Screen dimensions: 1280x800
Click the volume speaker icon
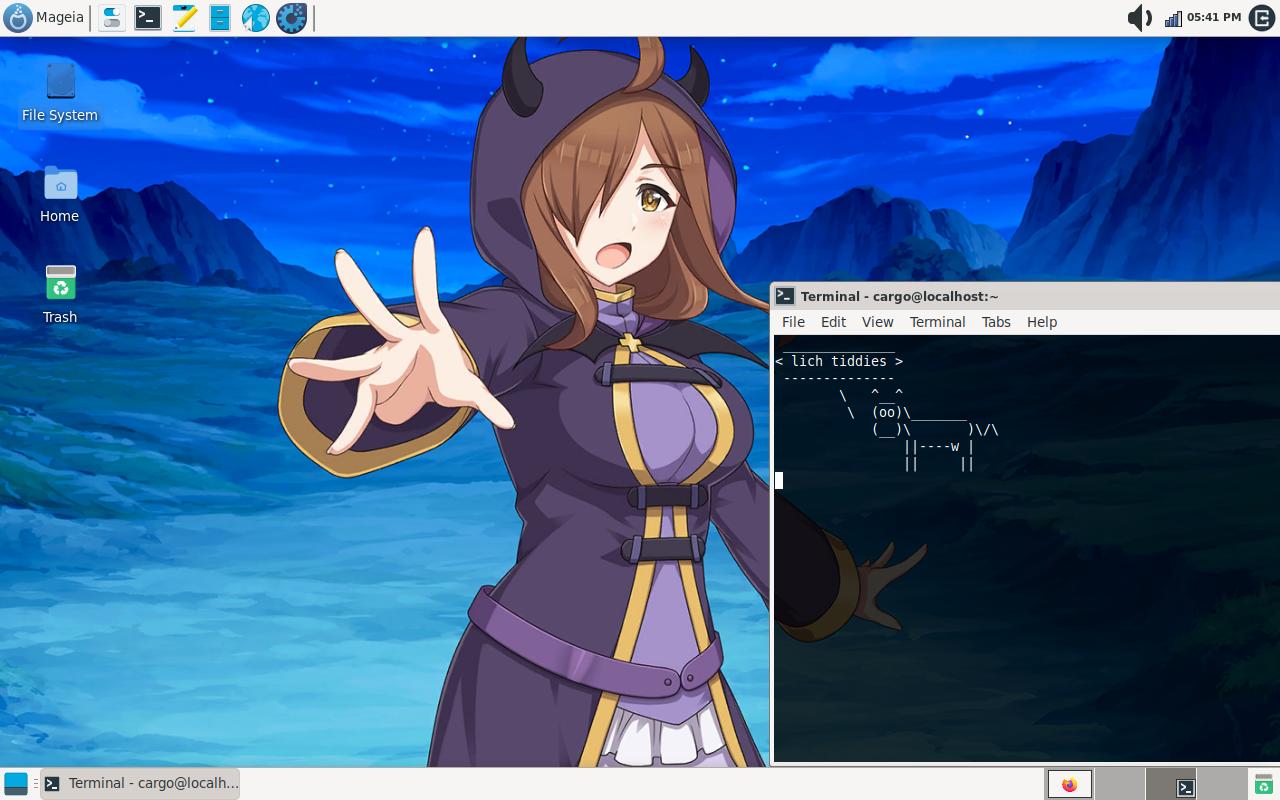1140,18
